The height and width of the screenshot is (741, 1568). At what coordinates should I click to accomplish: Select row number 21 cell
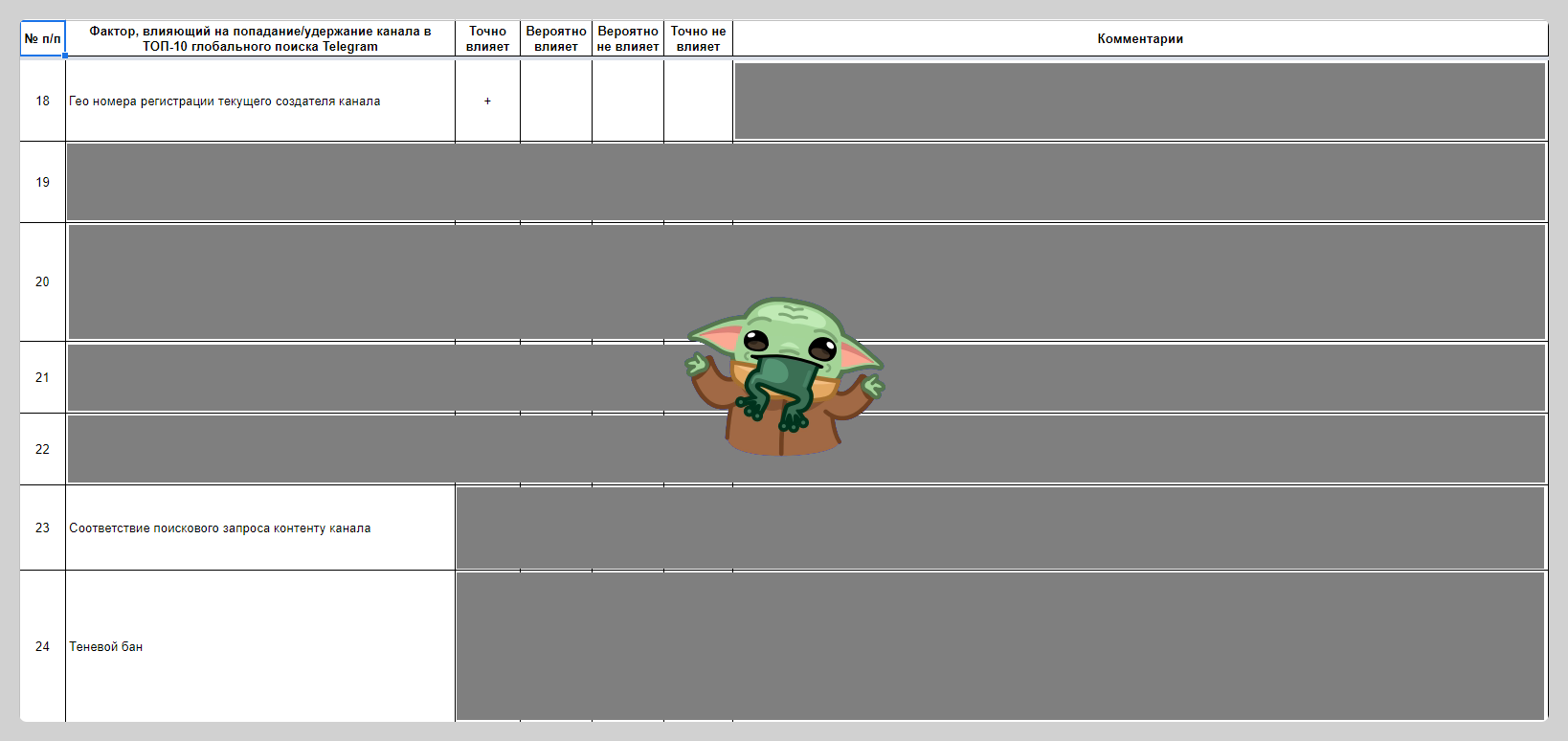coord(43,377)
